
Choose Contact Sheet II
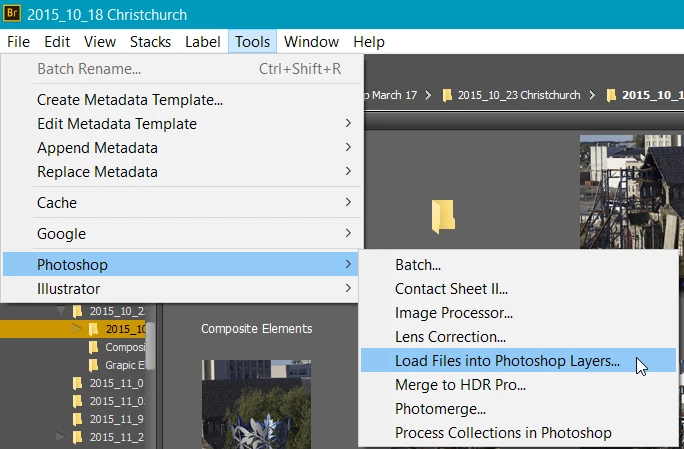pos(518,289)
